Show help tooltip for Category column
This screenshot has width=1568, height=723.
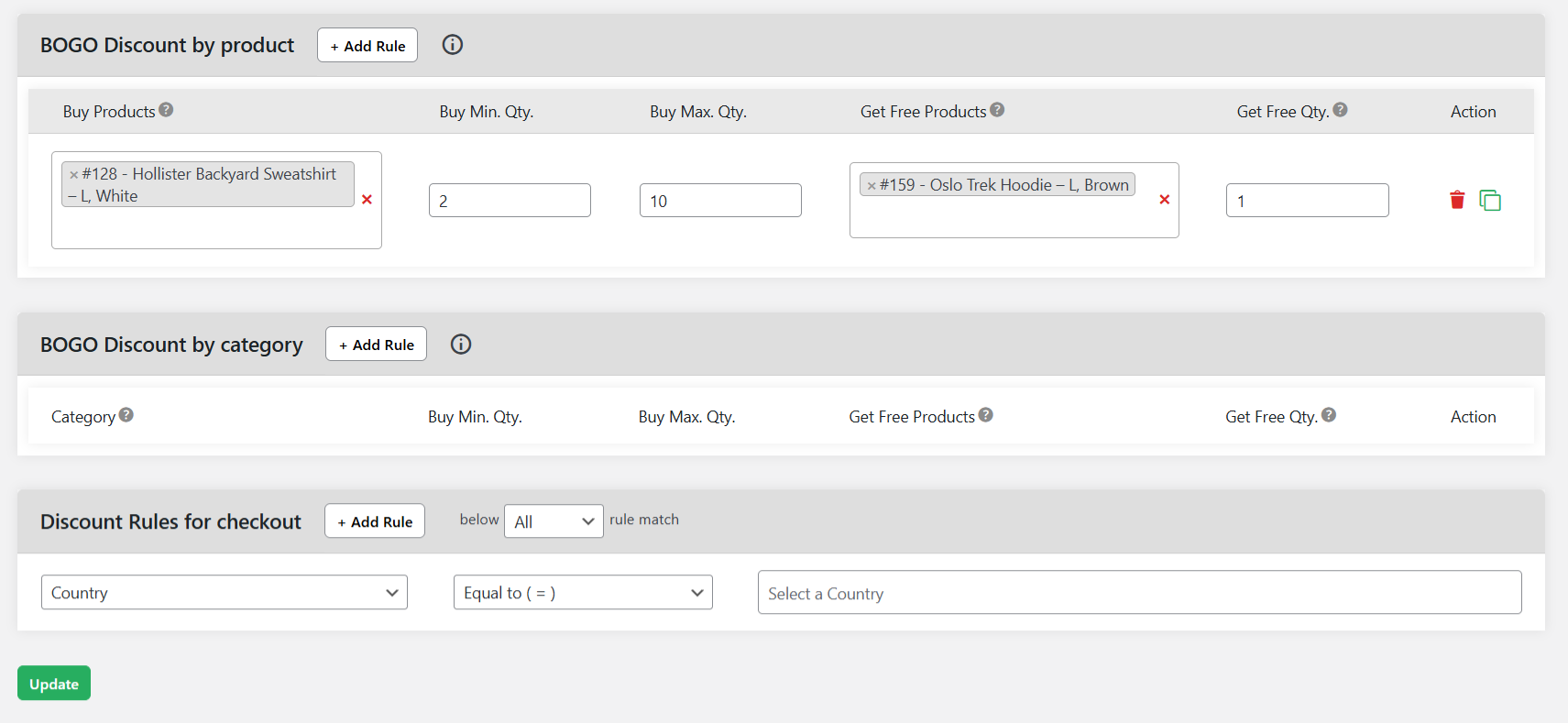pos(126,415)
